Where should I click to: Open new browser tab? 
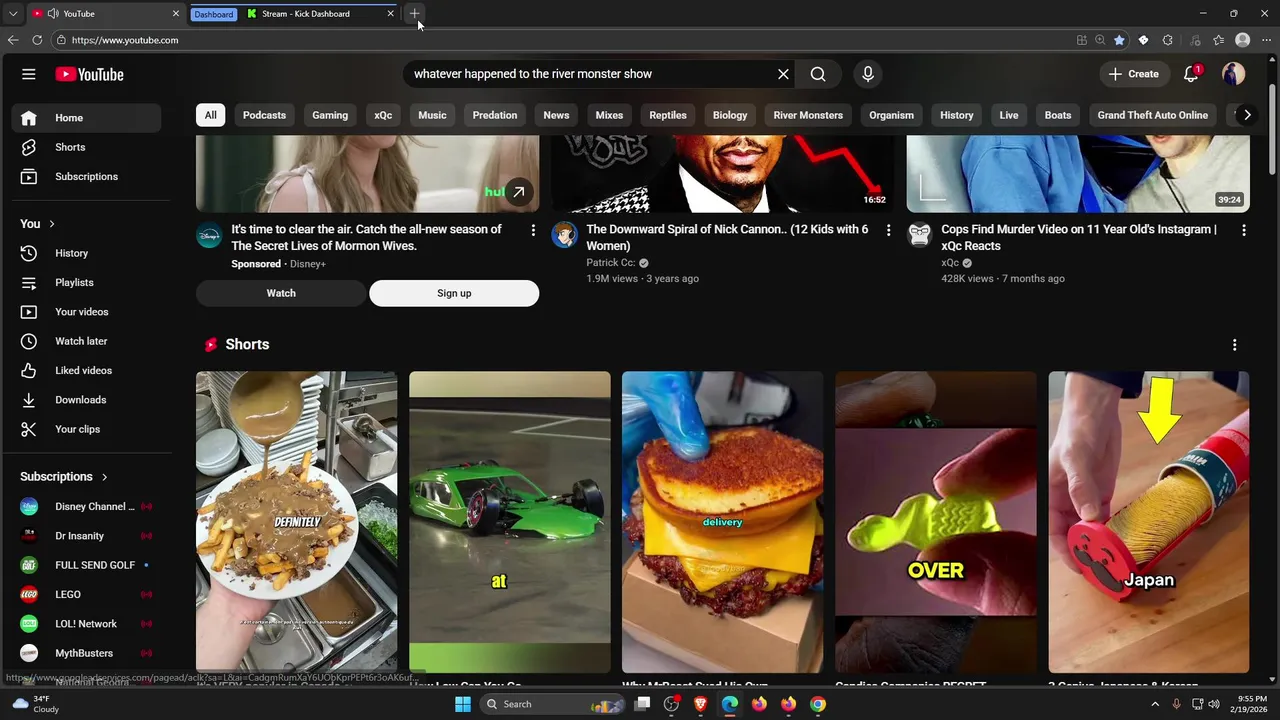tap(414, 14)
